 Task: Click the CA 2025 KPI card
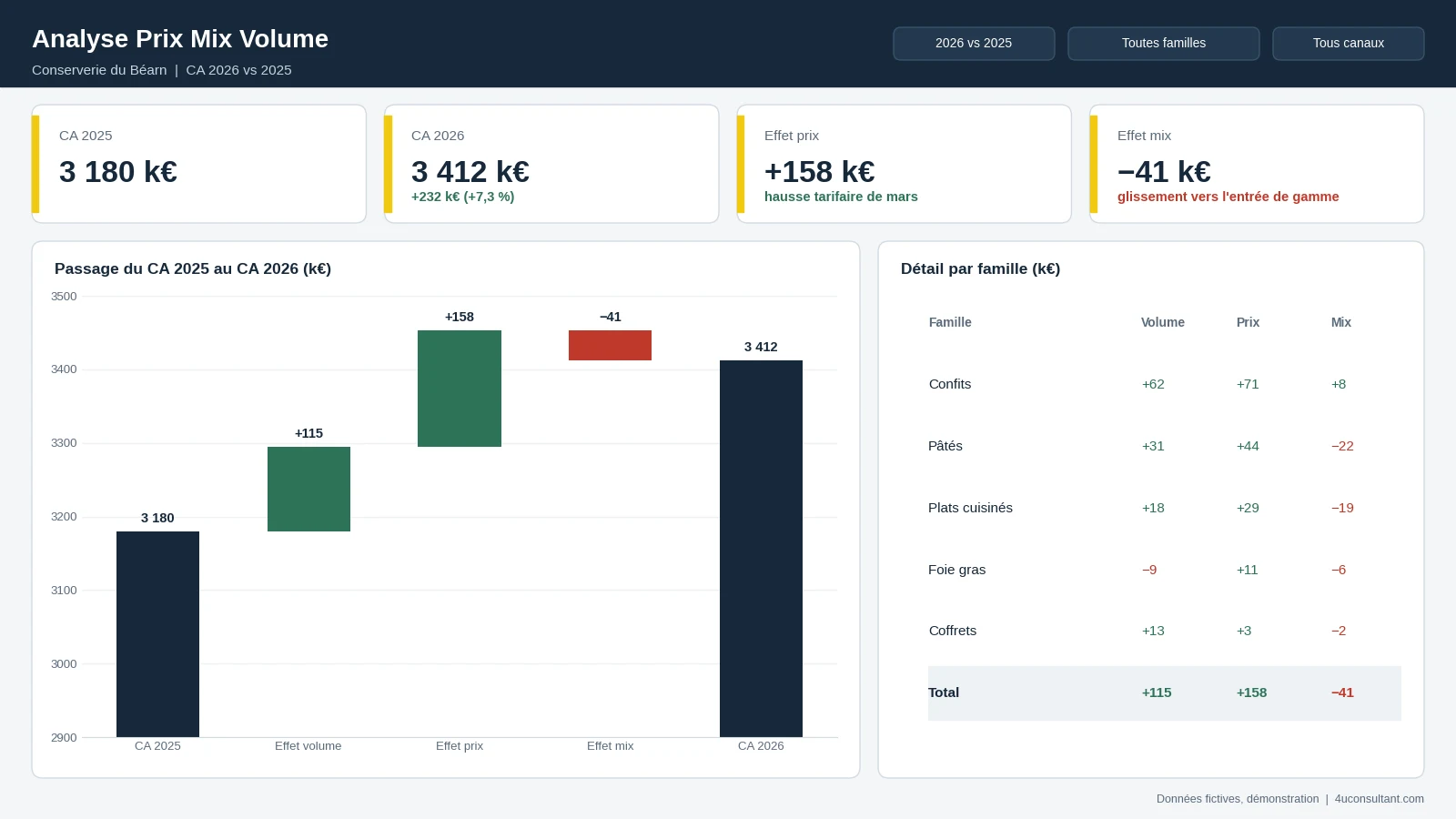tap(198, 164)
